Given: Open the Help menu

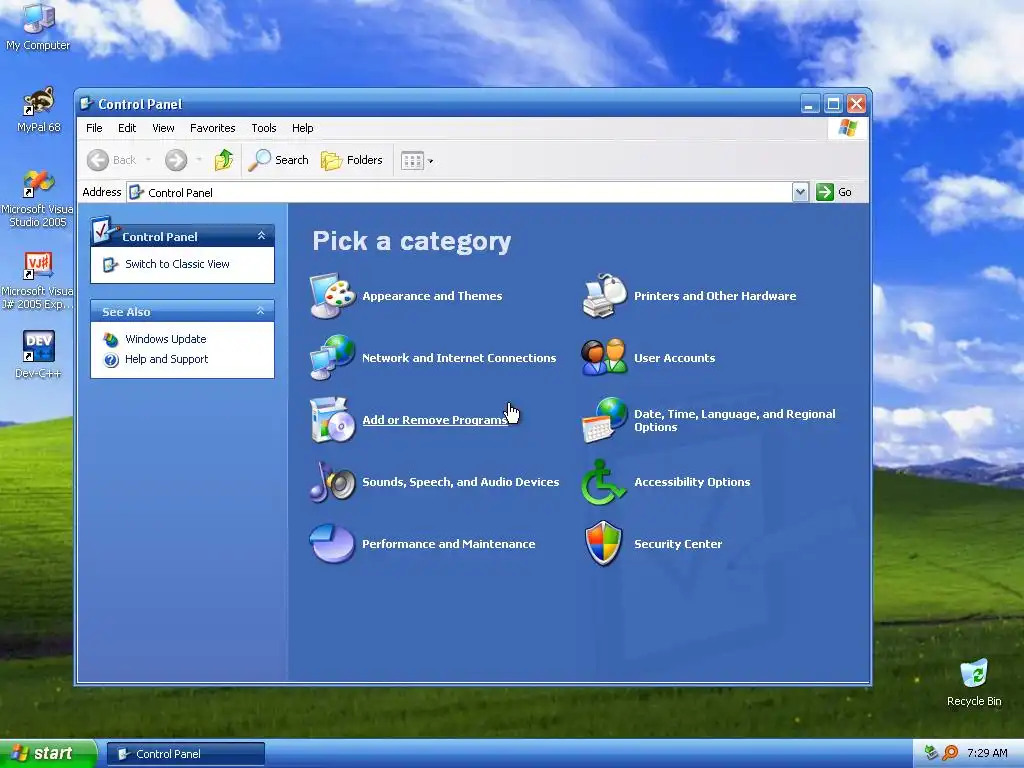Looking at the screenshot, I should coord(302,128).
